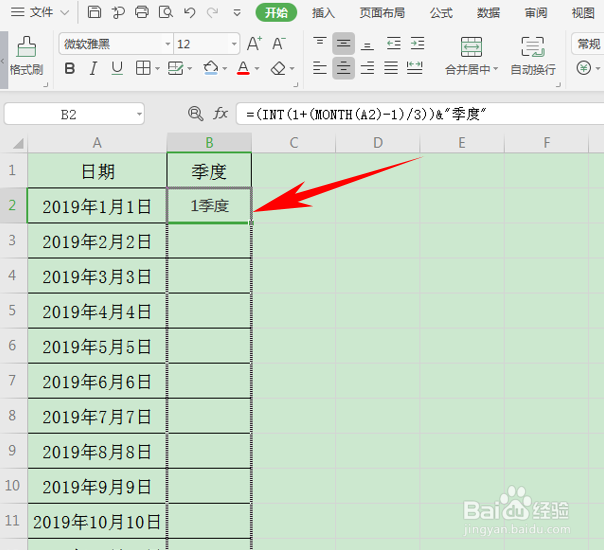Select column A header
The image size is (604, 550).
(97, 143)
